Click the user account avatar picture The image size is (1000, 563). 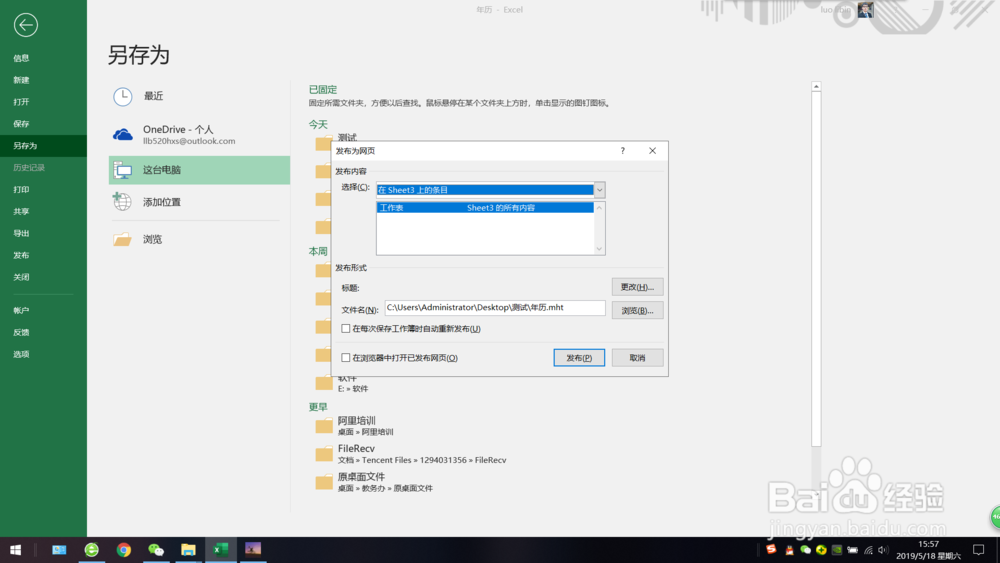(865, 10)
